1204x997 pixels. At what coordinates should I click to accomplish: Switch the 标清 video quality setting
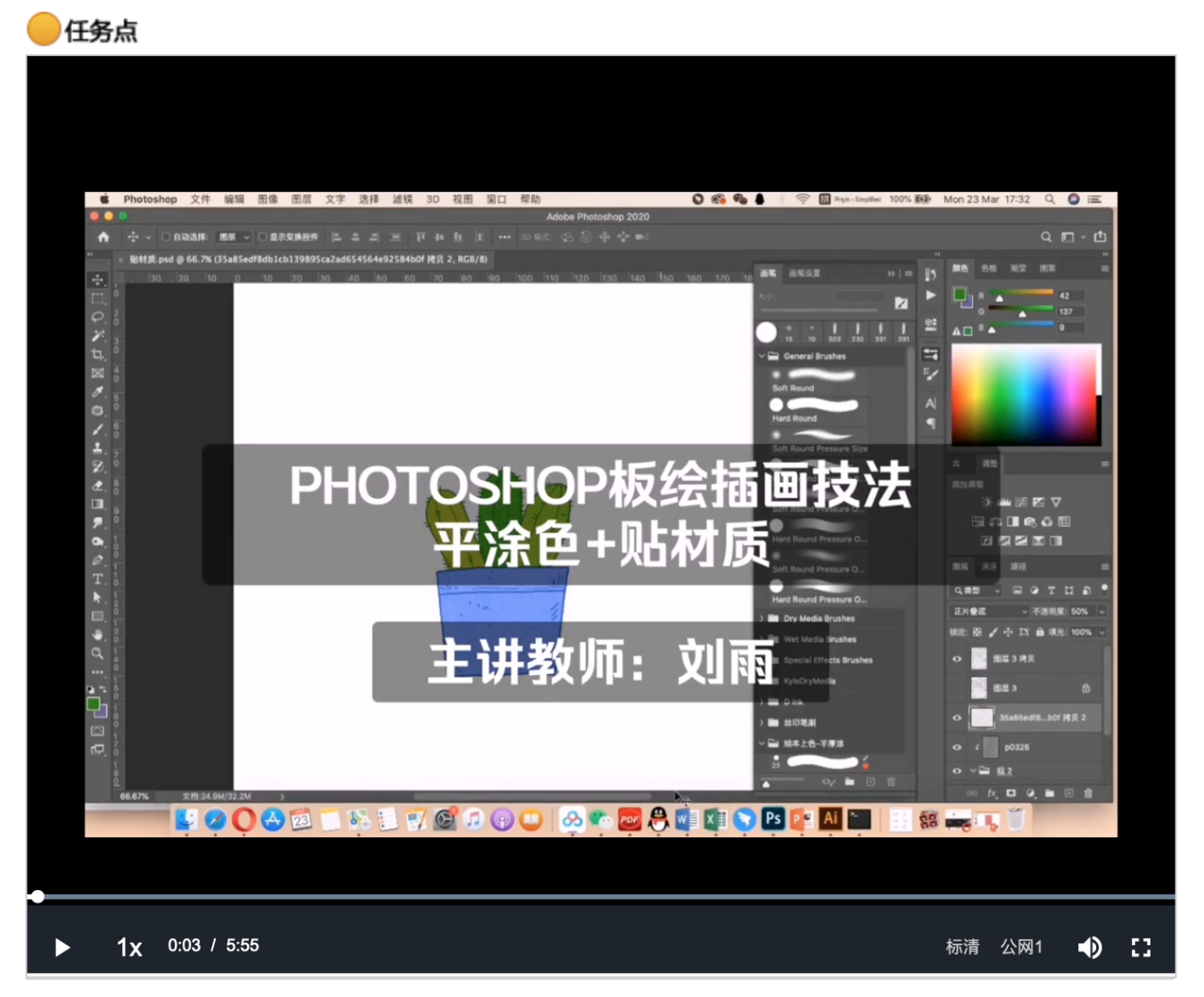pos(962,947)
